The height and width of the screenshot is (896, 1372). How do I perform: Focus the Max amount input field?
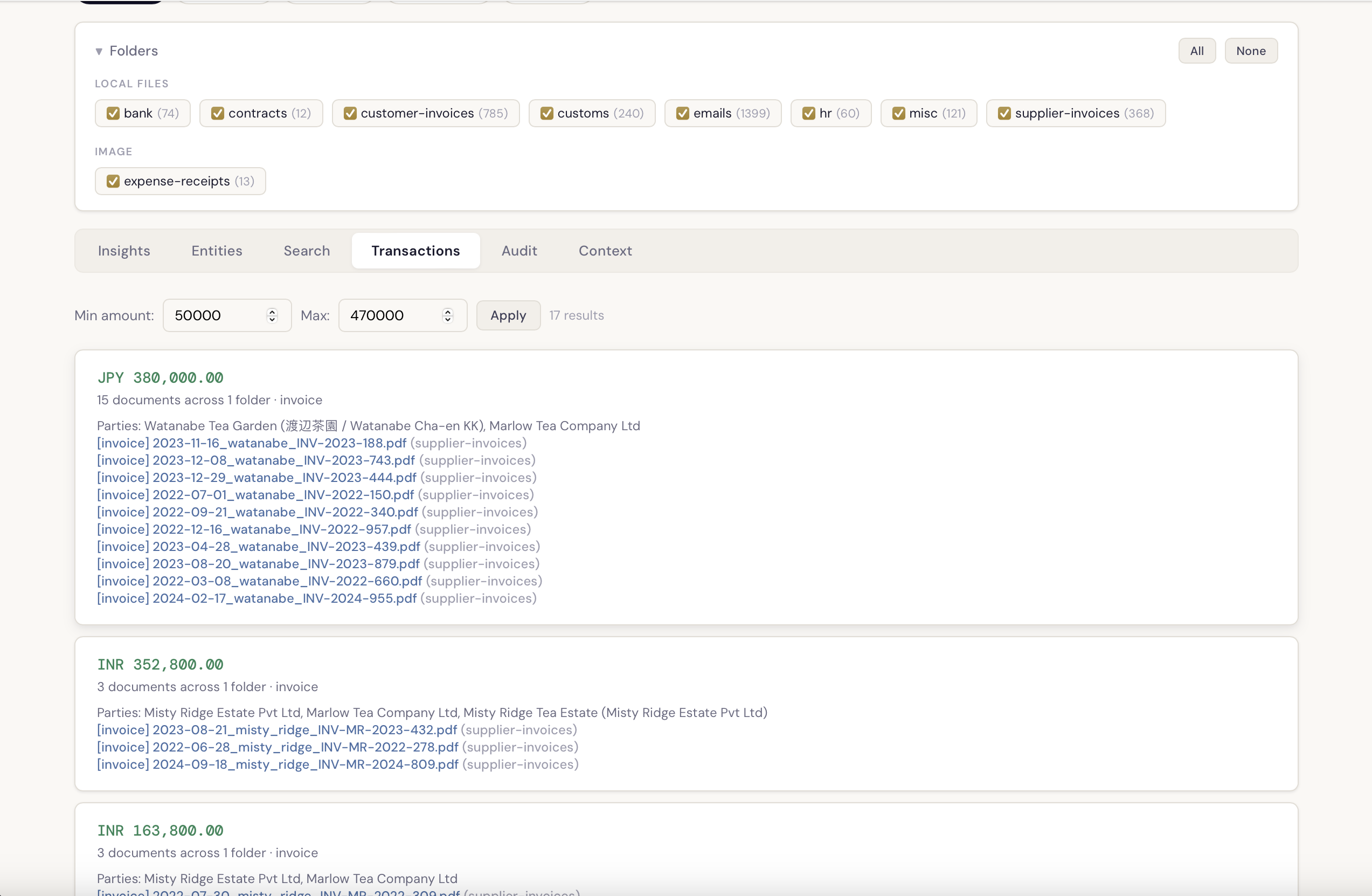403,315
